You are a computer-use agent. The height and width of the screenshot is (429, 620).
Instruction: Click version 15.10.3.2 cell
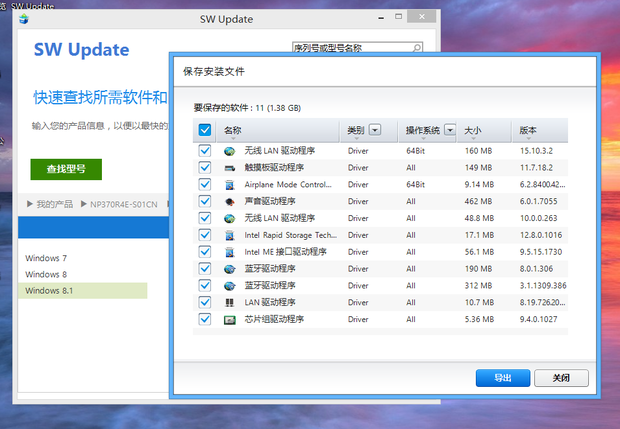tap(537, 151)
